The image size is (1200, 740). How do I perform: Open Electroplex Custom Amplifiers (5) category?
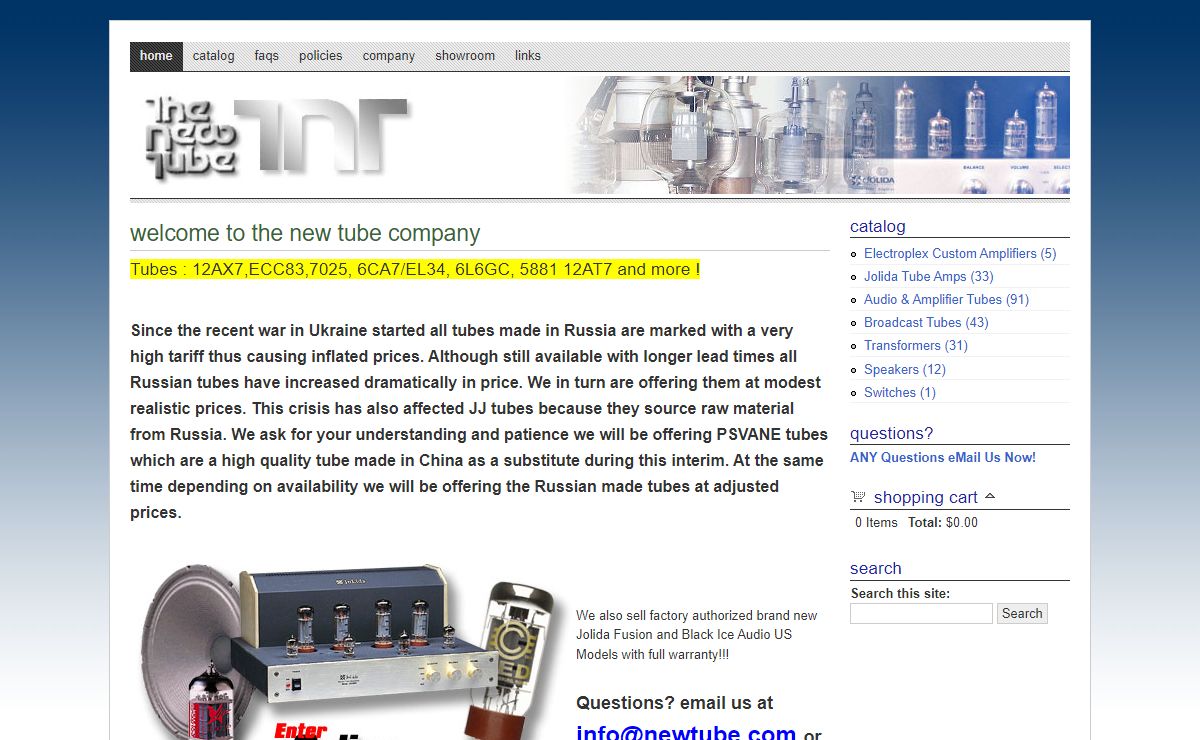click(x=960, y=254)
